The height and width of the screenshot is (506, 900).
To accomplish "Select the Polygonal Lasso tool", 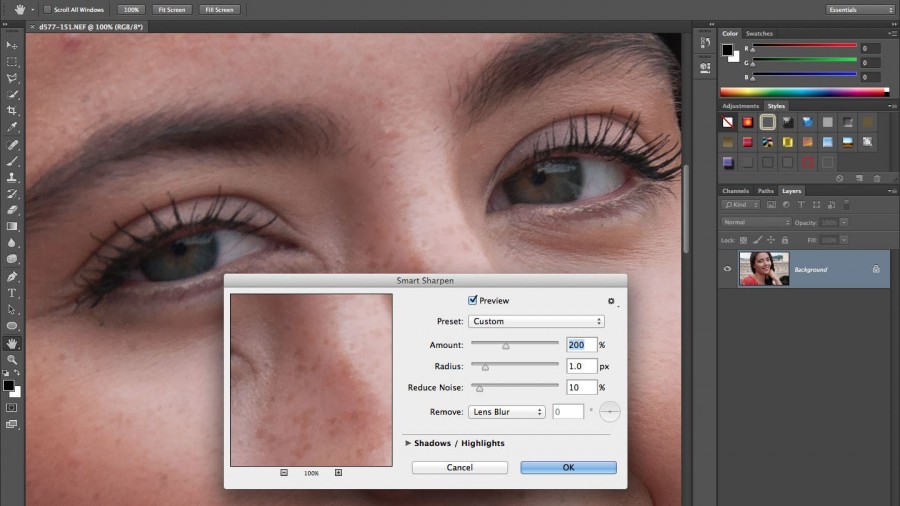I will coord(11,77).
